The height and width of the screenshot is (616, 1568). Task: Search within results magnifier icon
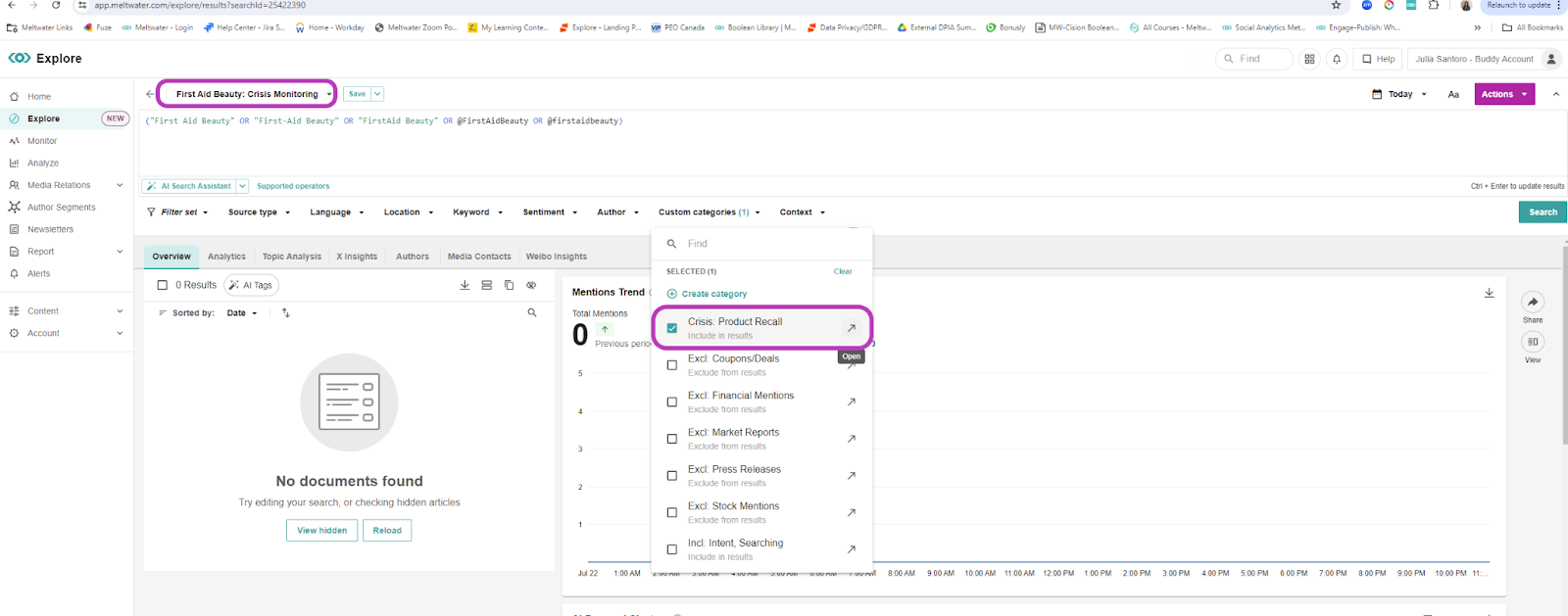532,313
